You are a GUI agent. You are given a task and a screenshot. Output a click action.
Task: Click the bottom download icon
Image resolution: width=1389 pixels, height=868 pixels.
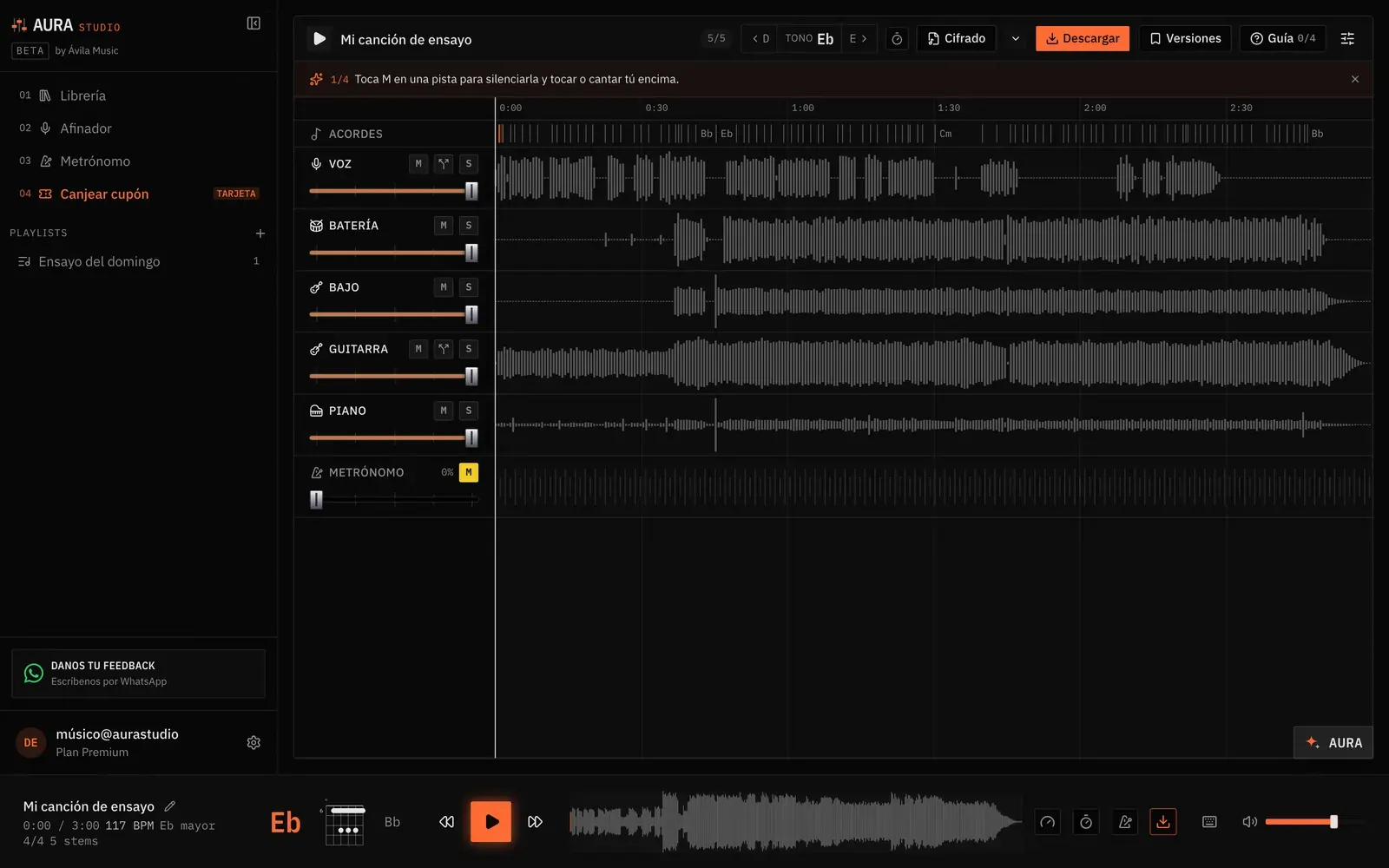point(1163,822)
